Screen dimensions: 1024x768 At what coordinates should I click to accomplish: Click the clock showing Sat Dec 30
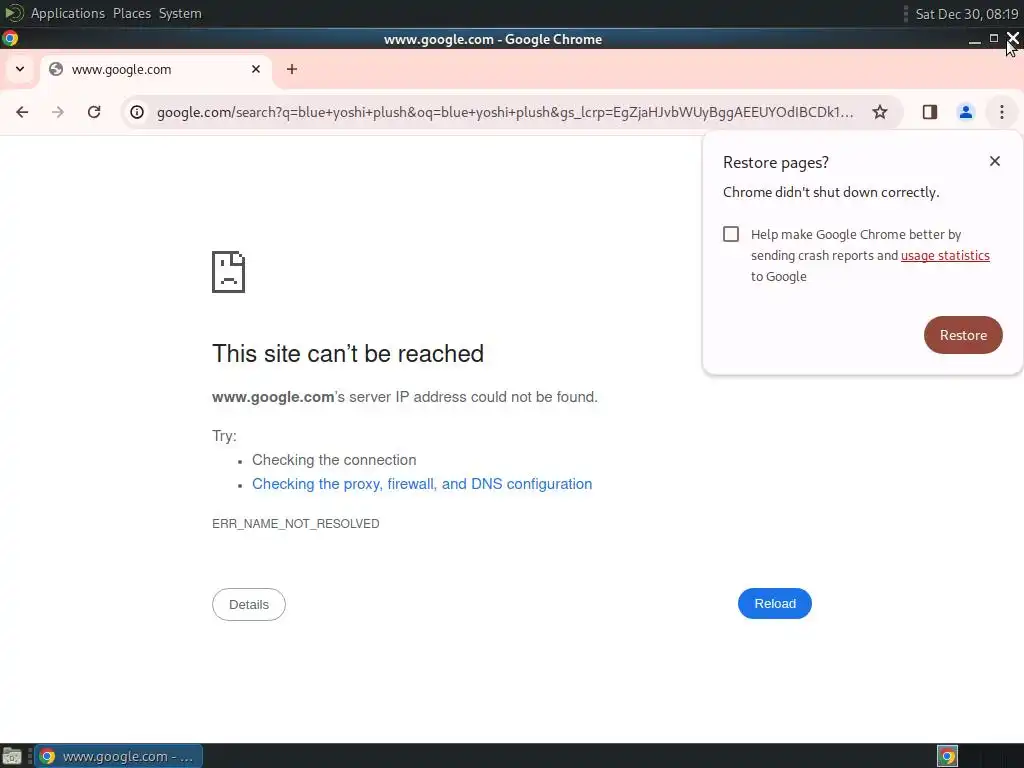point(967,14)
